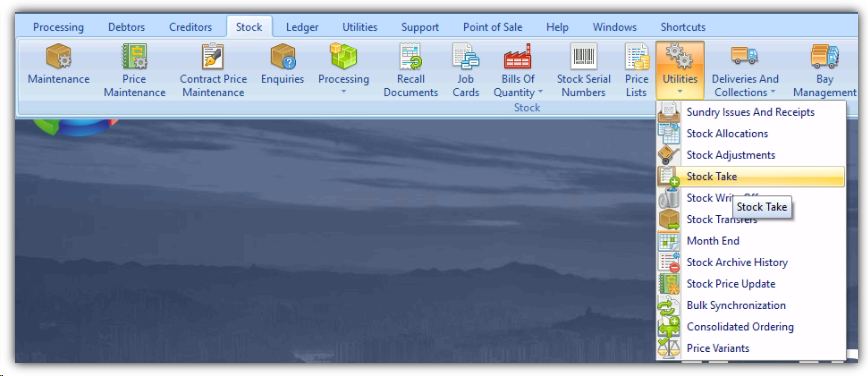868x376 pixels.
Task: Open the Stock Serial Numbers barcode icon
Action: click(583, 70)
